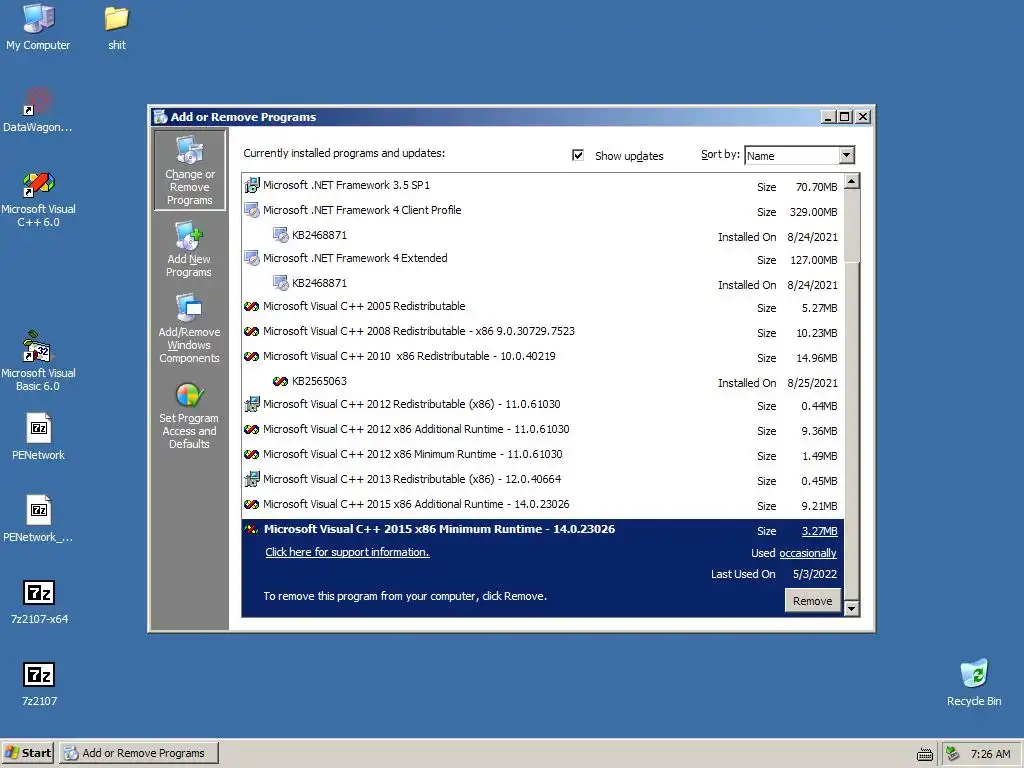
Task: Click Add or Remove Programs taskbar button
Action: pyautogui.click(x=139, y=753)
